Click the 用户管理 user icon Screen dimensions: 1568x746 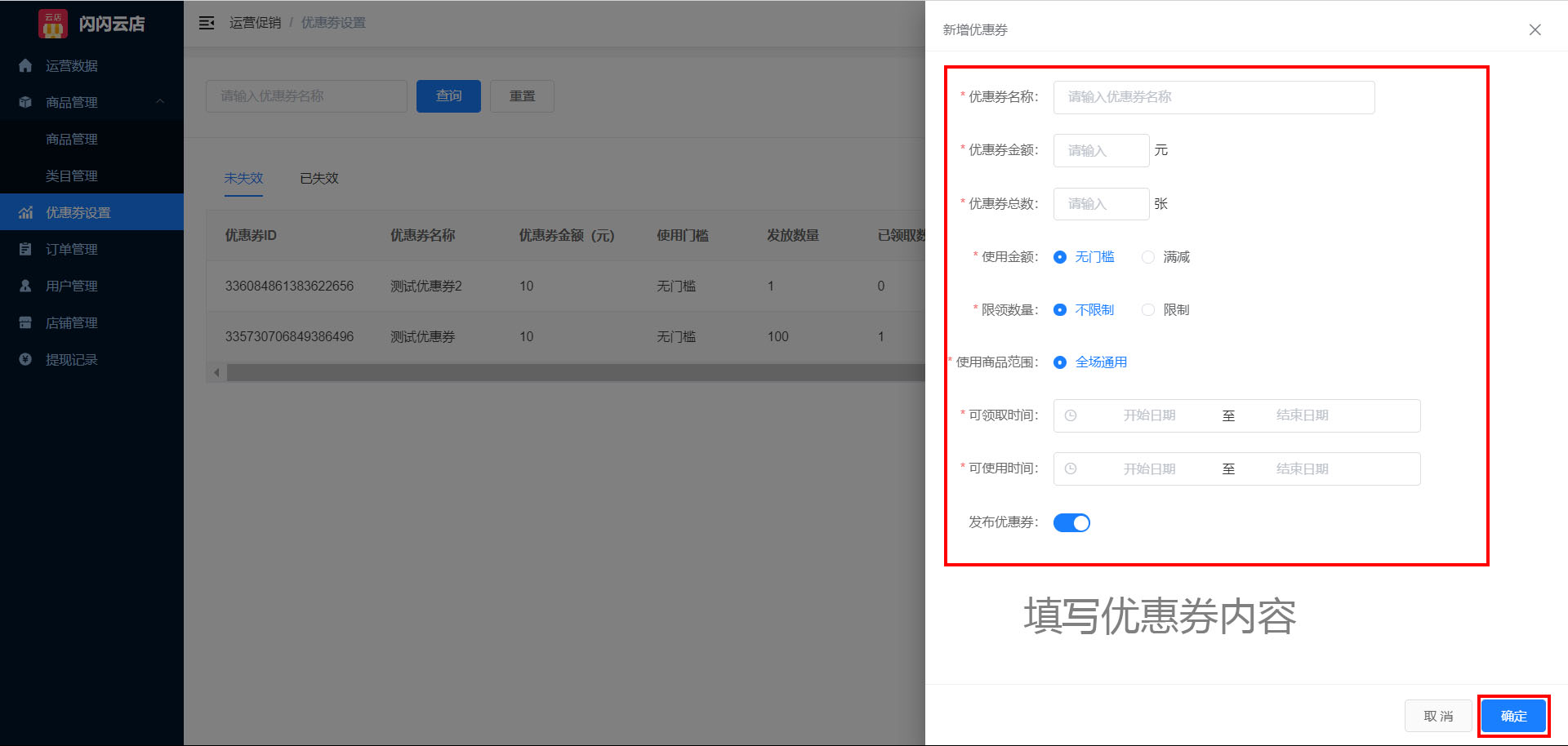click(x=24, y=286)
